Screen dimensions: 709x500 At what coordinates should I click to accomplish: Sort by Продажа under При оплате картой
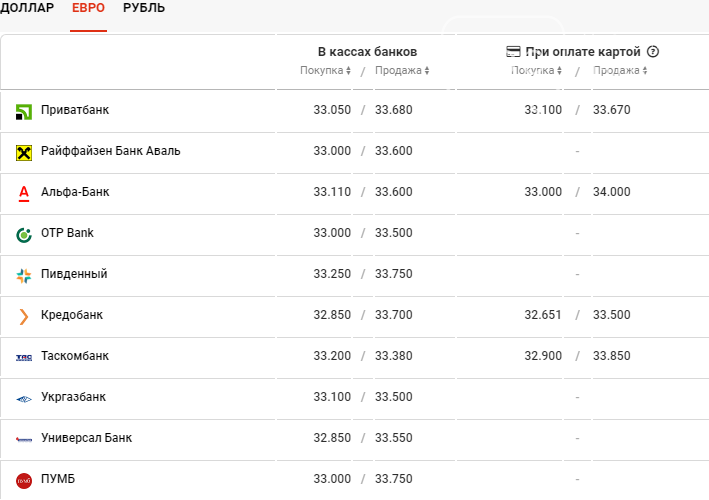point(620,71)
